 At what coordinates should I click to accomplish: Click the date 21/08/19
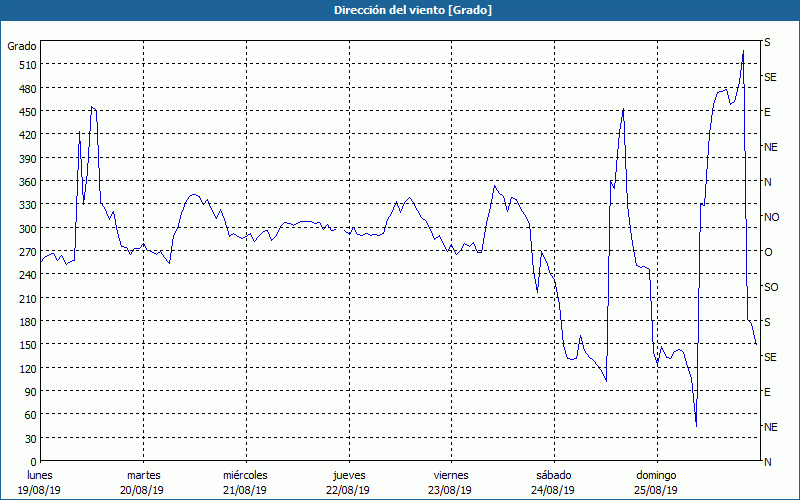coord(245,490)
